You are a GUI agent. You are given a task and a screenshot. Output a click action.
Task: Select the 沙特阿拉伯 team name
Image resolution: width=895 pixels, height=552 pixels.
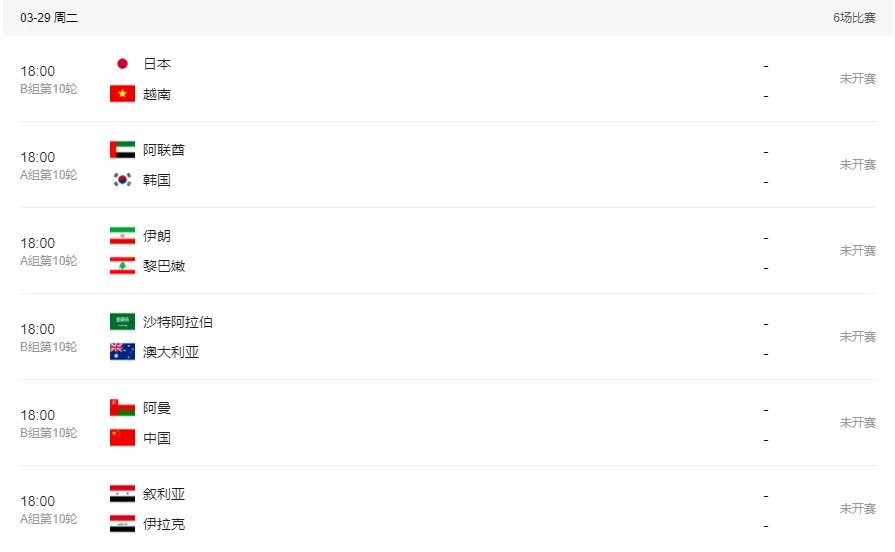(x=178, y=322)
